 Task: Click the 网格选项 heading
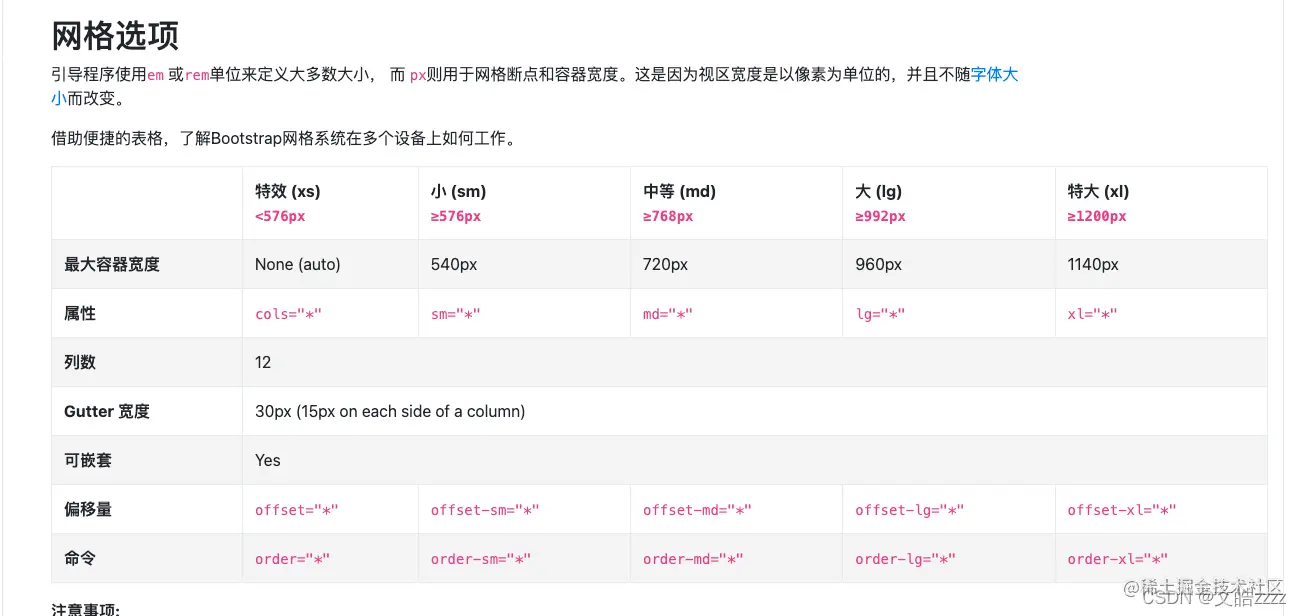pyautogui.click(x=115, y=36)
